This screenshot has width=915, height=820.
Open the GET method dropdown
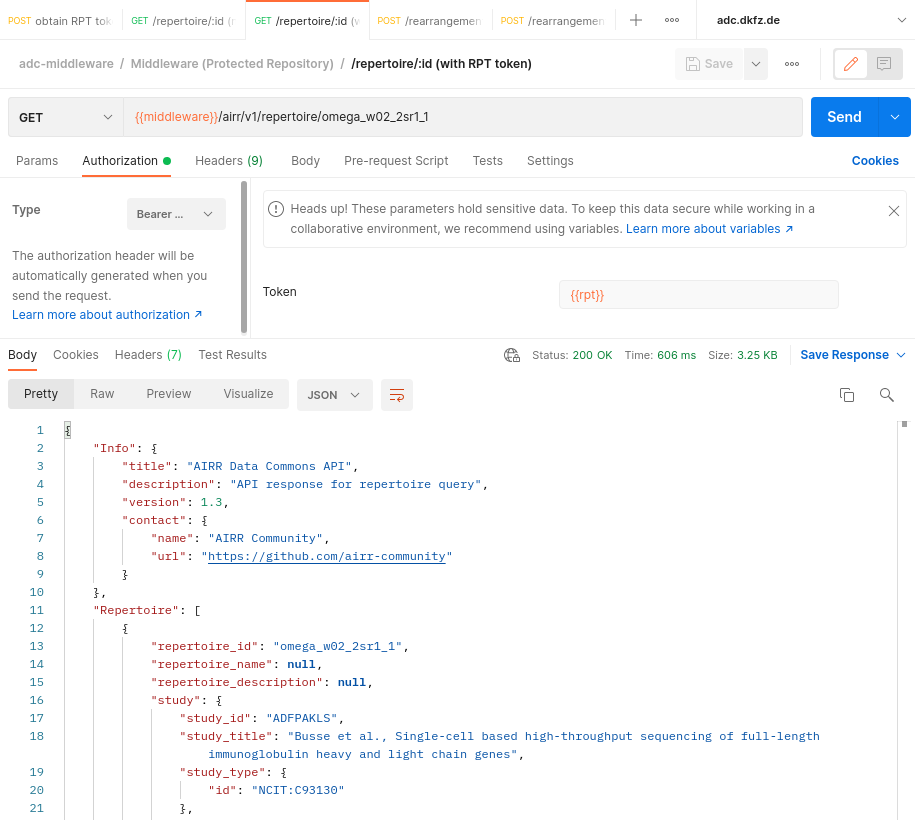[65, 117]
